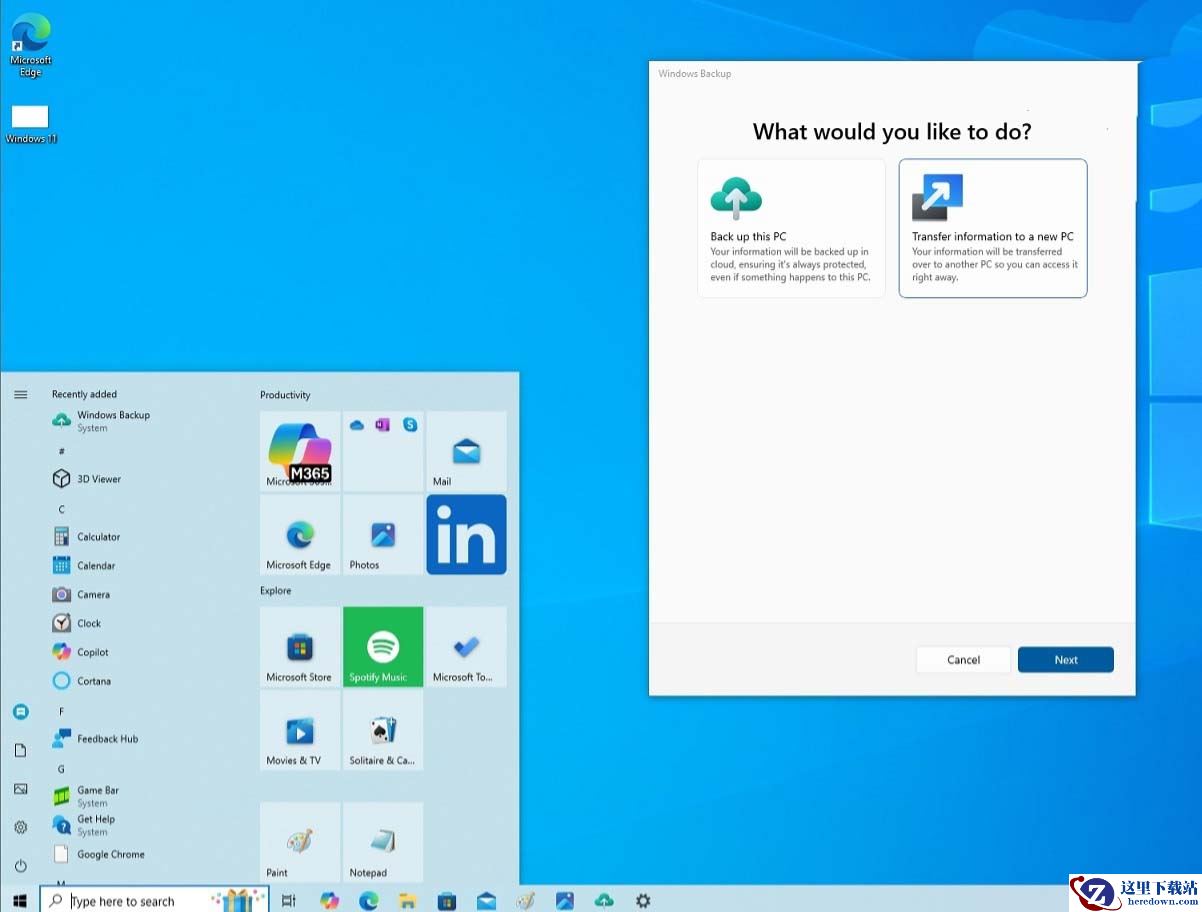Open Task View on the taskbar
This screenshot has height=912, width=1202.
[289, 900]
